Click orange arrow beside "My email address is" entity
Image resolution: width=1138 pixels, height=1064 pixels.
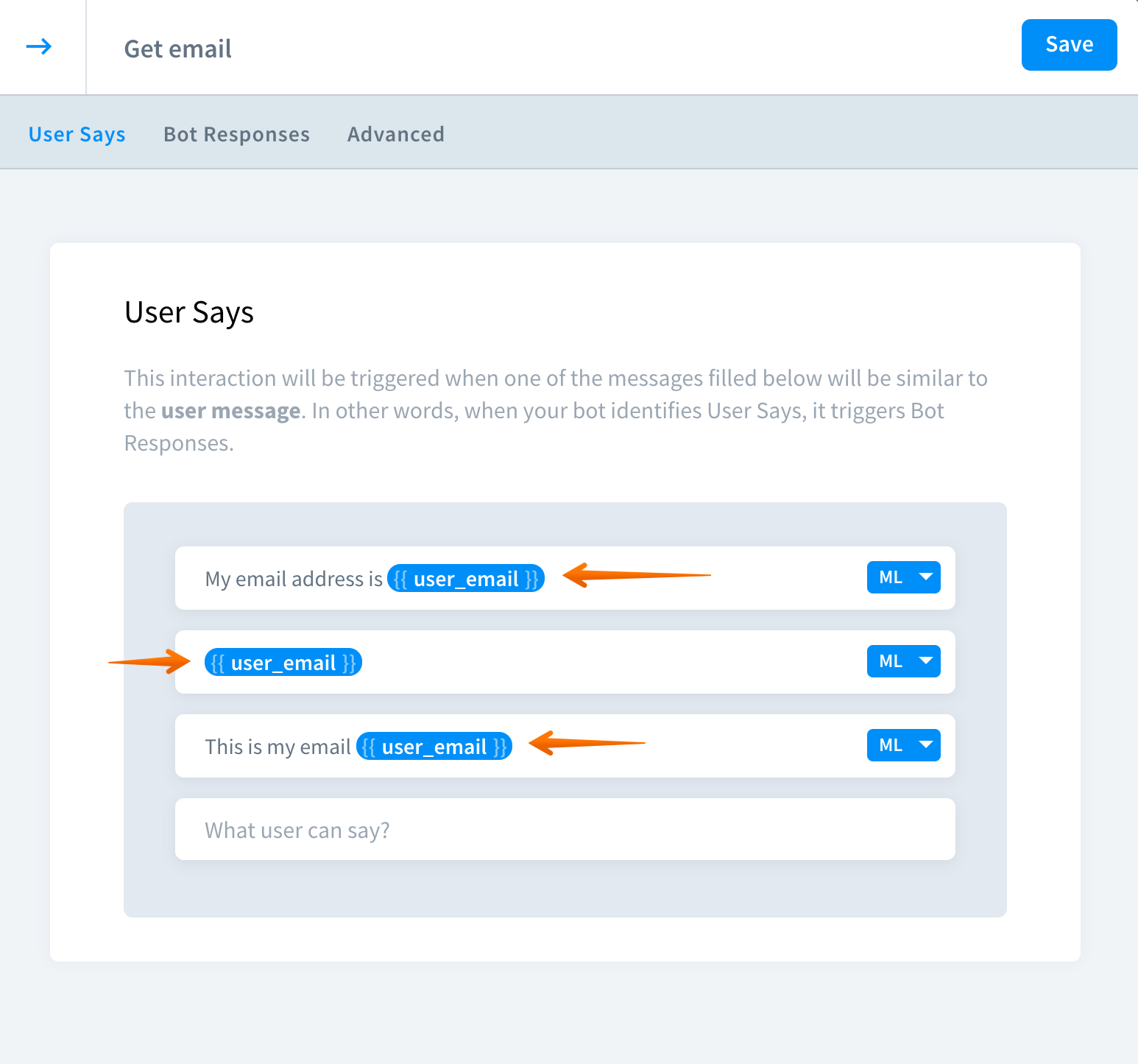[x=636, y=575]
